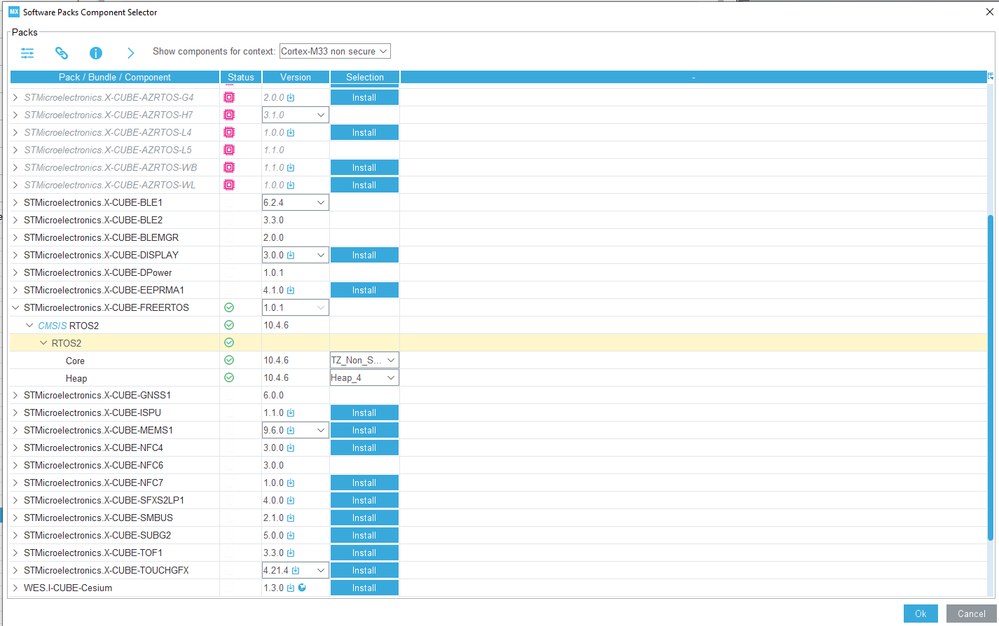Confirm with the Ok button

coord(920,614)
